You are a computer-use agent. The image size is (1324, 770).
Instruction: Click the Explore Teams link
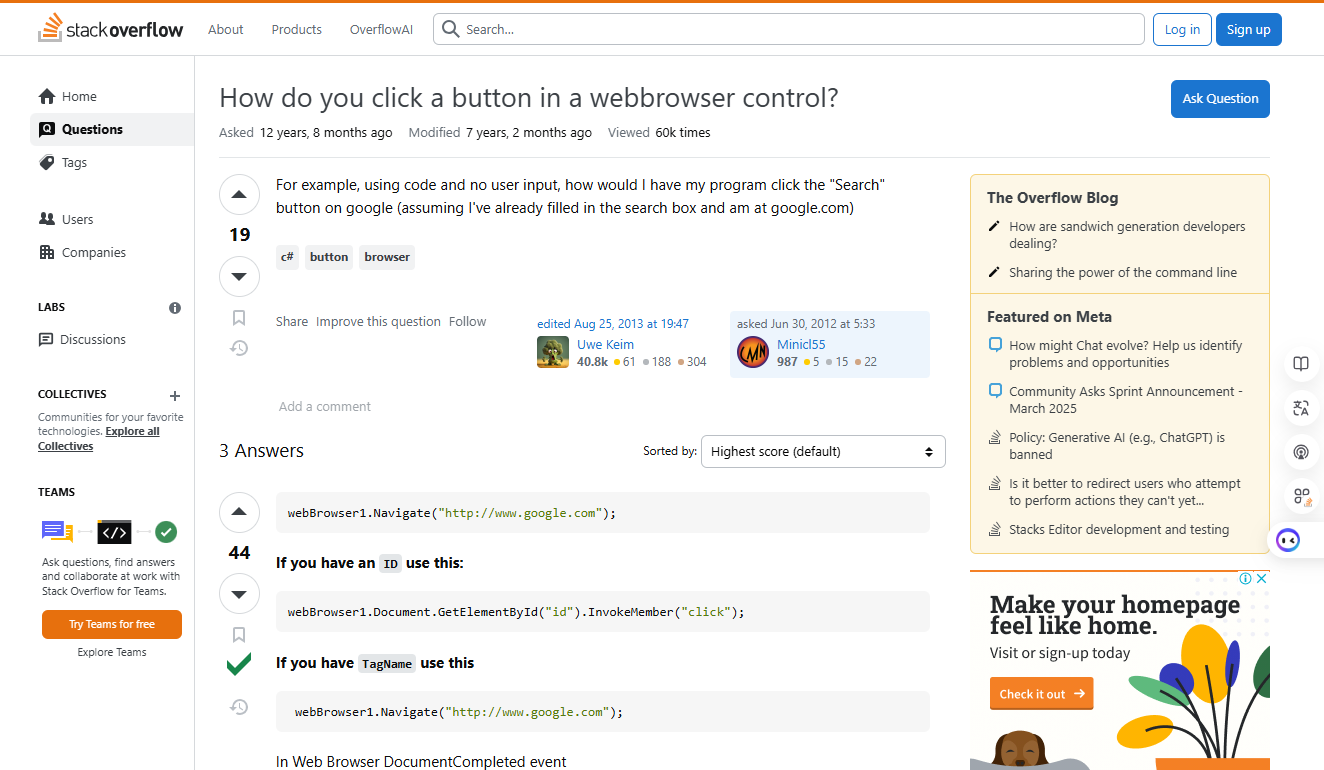click(112, 653)
